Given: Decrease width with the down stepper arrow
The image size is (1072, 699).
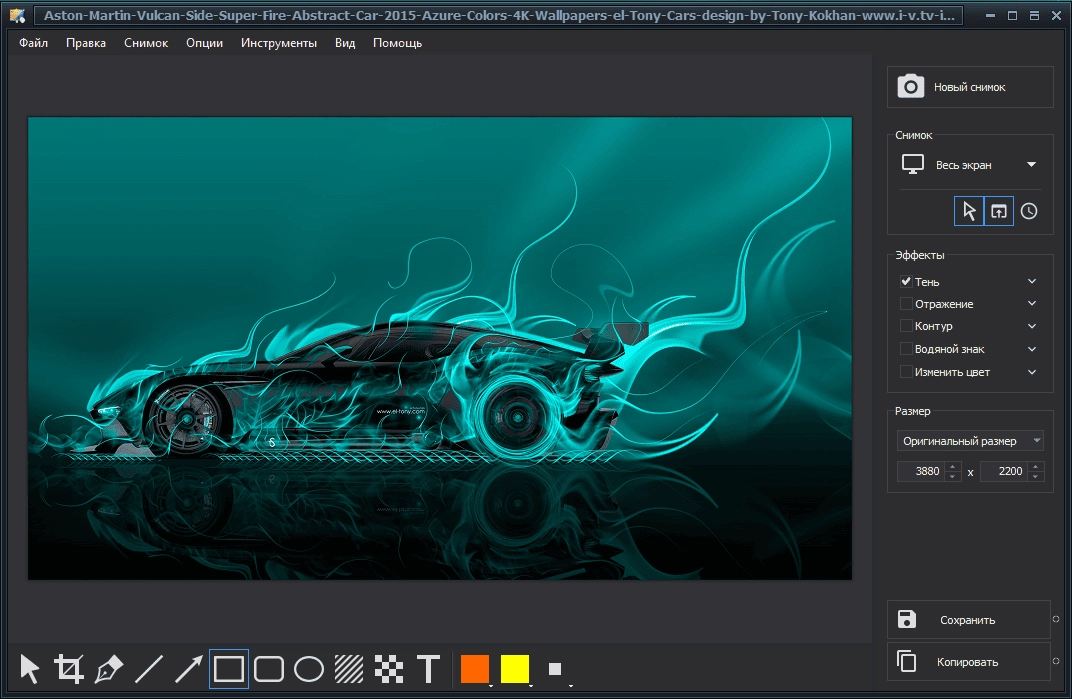Looking at the screenshot, I should 952,476.
